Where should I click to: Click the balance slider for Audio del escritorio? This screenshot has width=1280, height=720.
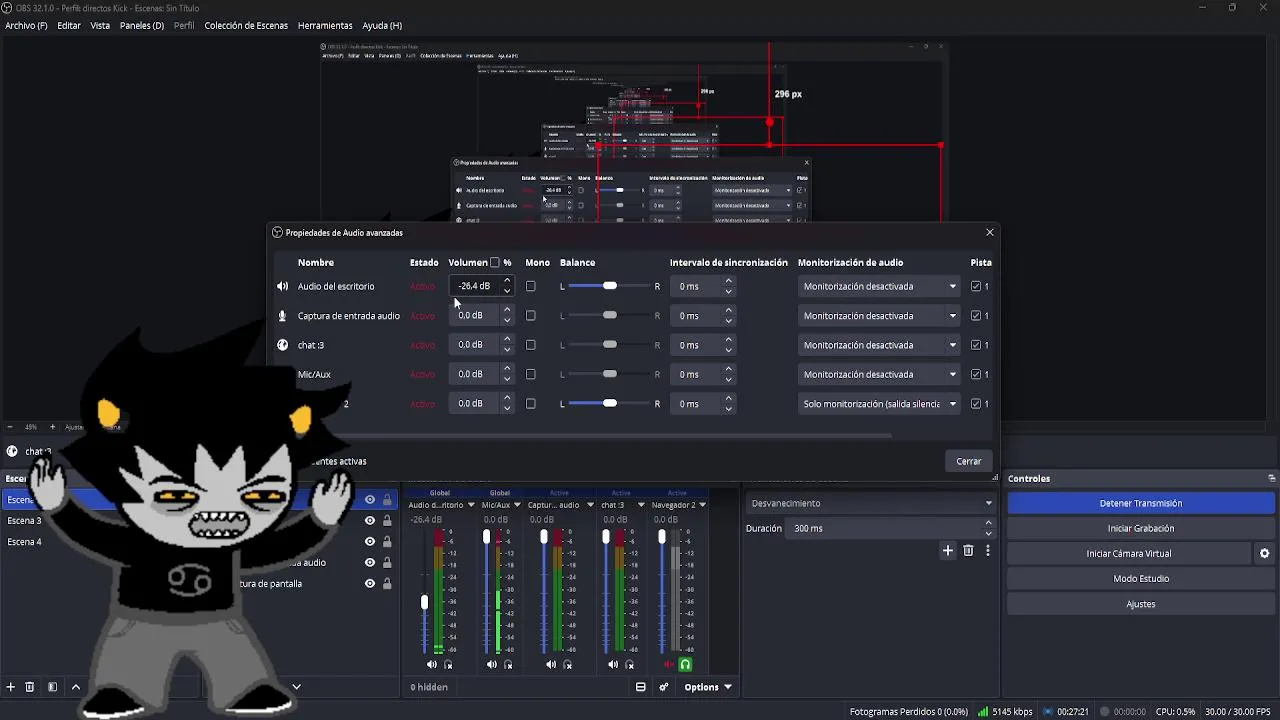(609, 286)
